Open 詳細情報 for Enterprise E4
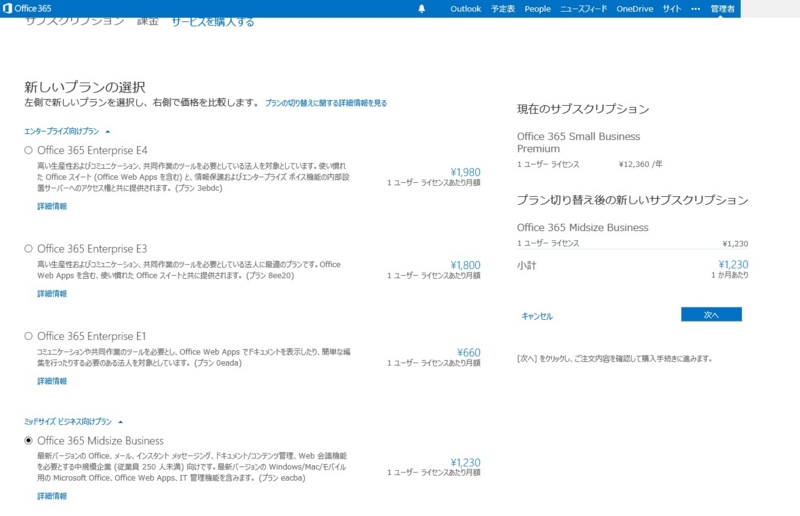 52,206
